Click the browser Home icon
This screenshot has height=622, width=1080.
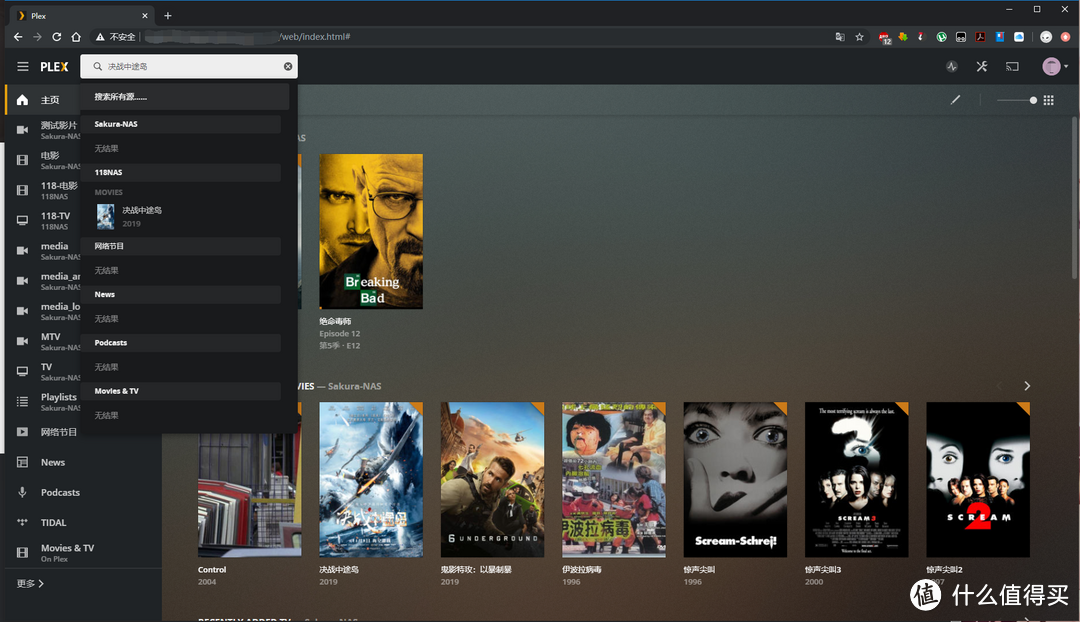(x=76, y=37)
